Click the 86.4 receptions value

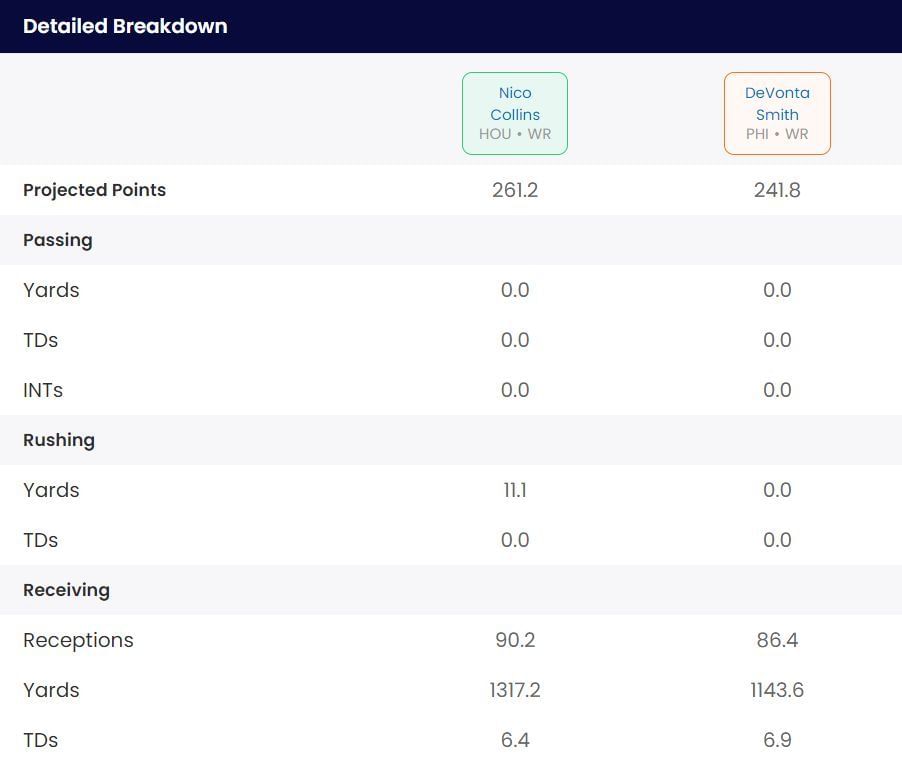pos(777,640)
